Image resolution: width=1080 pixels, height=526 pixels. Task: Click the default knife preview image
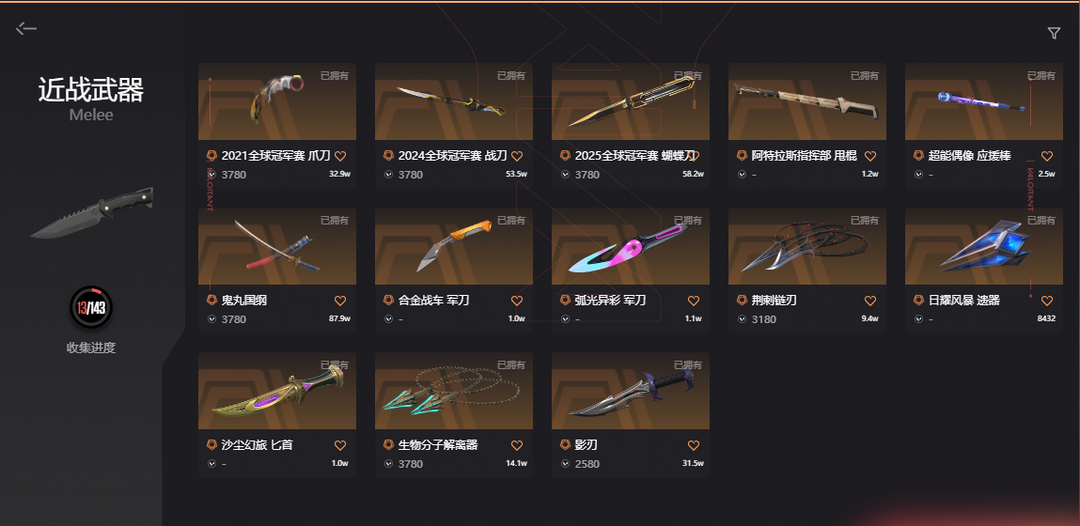click(92, 212)
